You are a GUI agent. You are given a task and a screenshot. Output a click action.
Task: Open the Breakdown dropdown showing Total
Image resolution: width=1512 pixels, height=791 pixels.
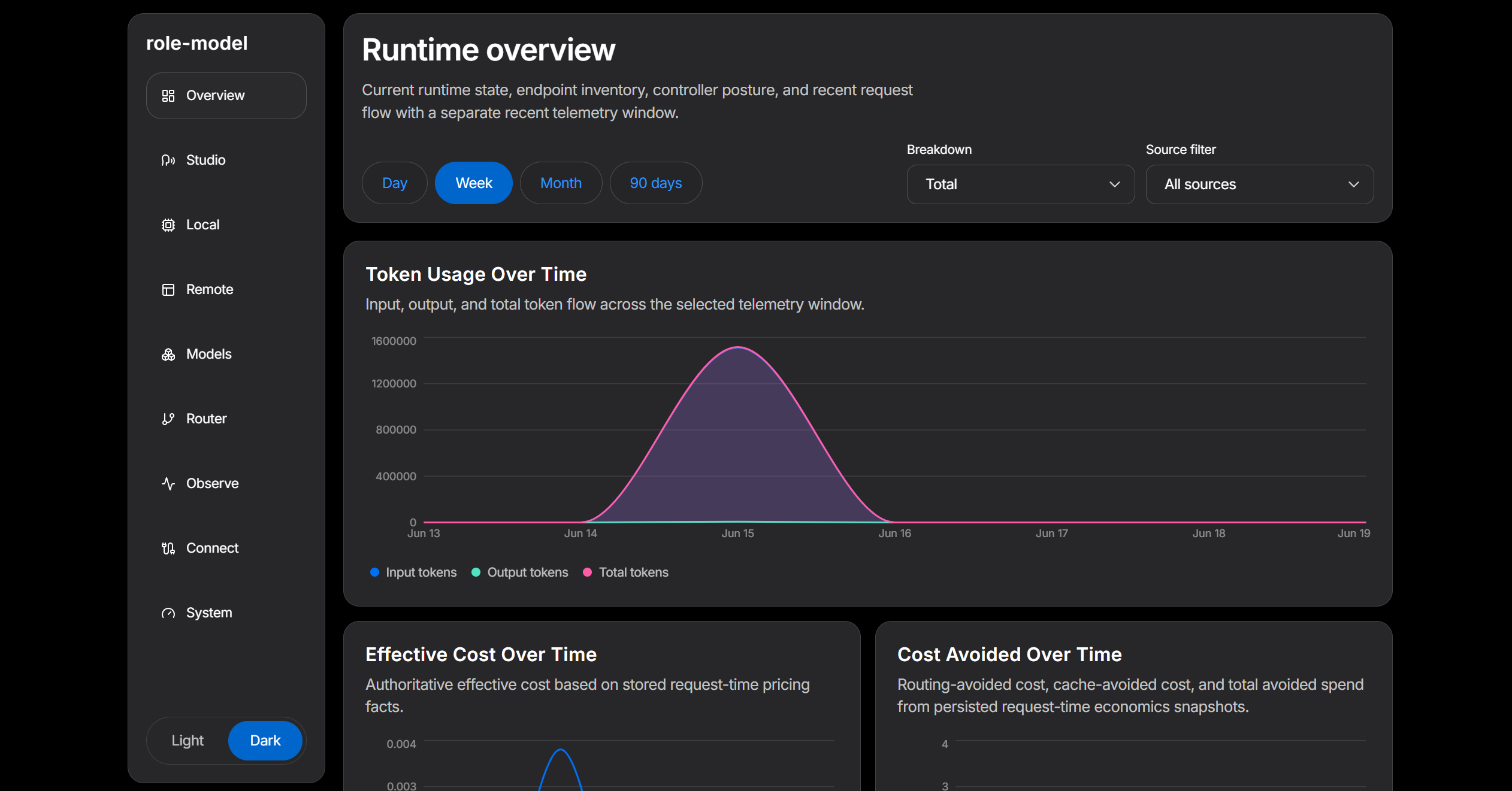pyautogui.click(x=1021, y=184)
